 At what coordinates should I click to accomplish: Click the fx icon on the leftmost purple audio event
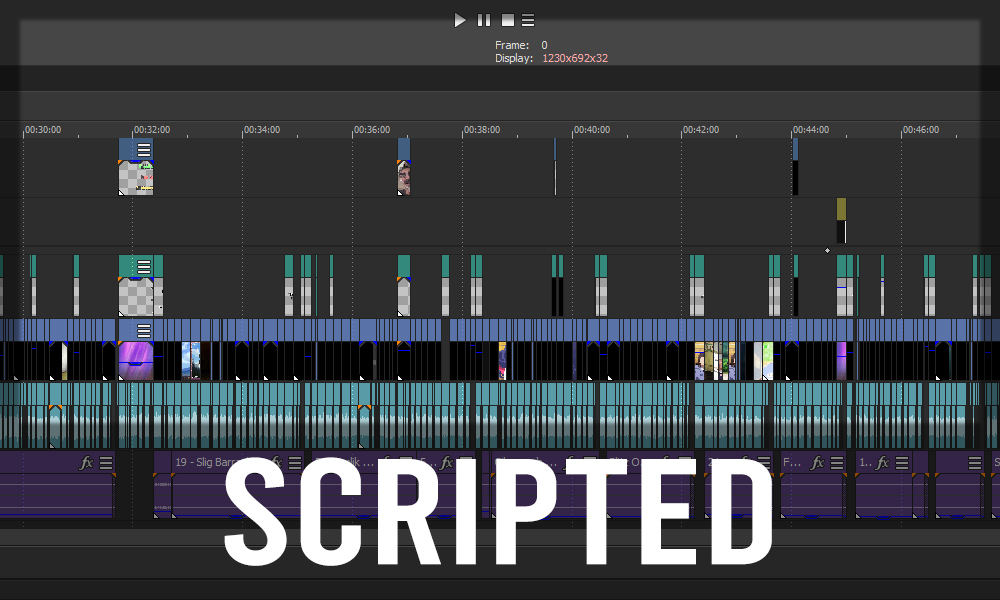(84, 462)
